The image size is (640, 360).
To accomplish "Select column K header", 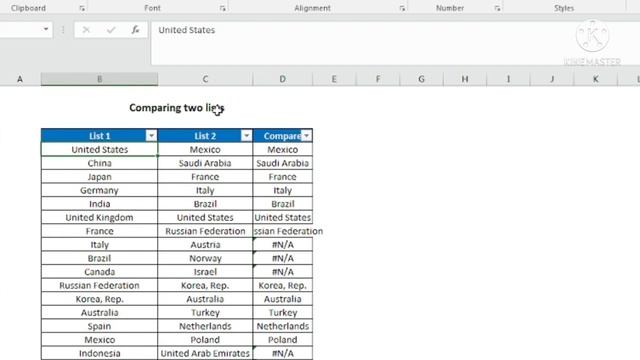I will tap(596, 79).
